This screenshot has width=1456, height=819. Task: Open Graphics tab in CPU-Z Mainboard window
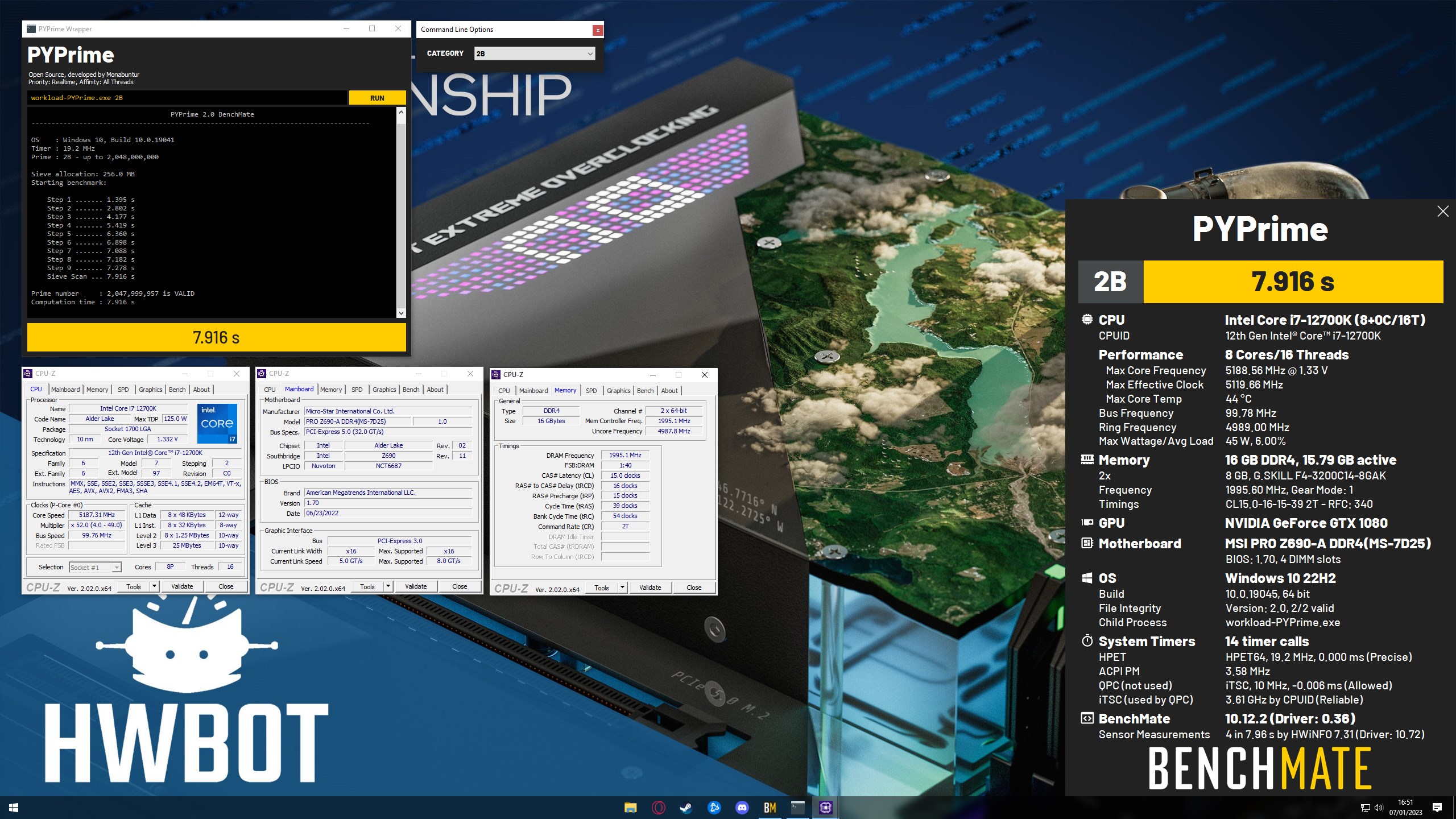384,390
